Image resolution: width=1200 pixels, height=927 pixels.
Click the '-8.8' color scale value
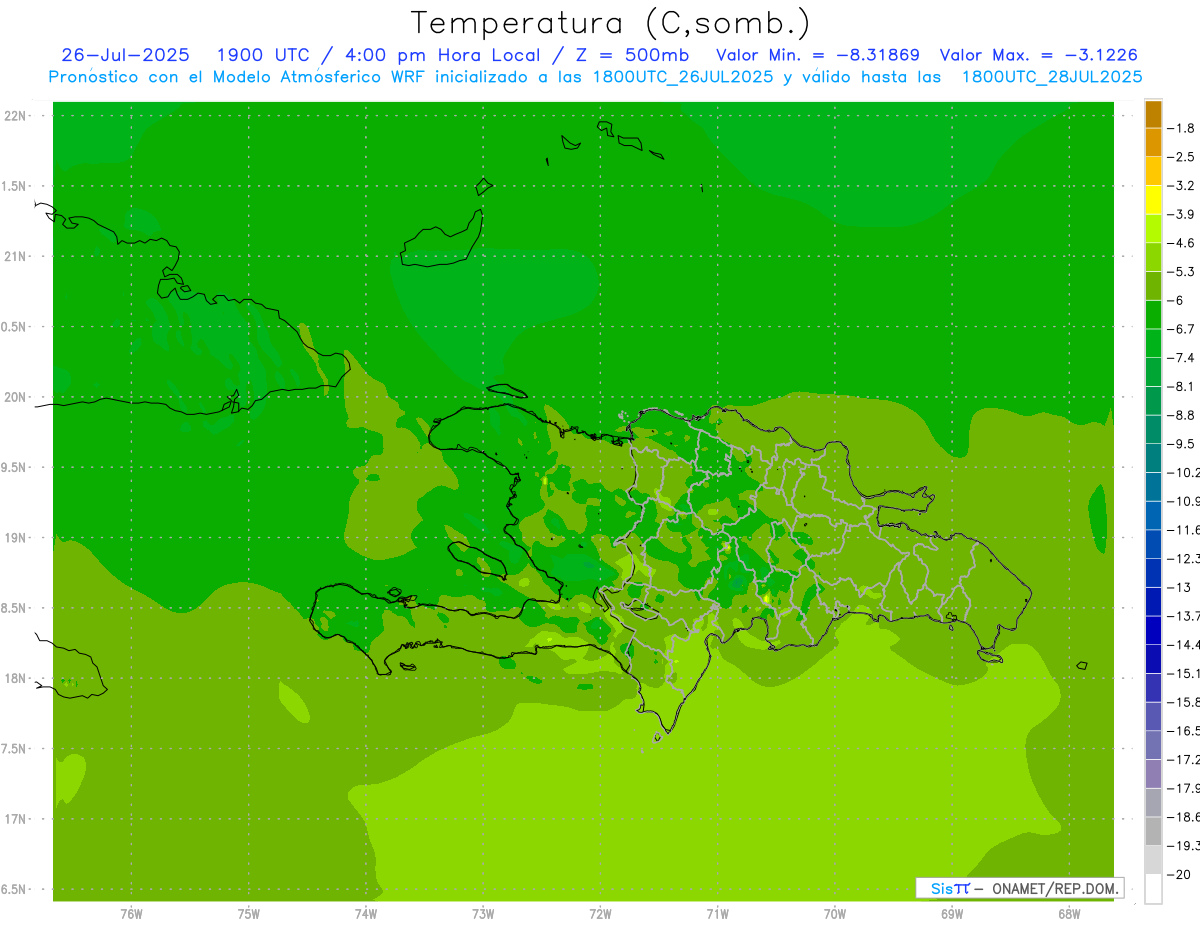(x=1183, y=415)
